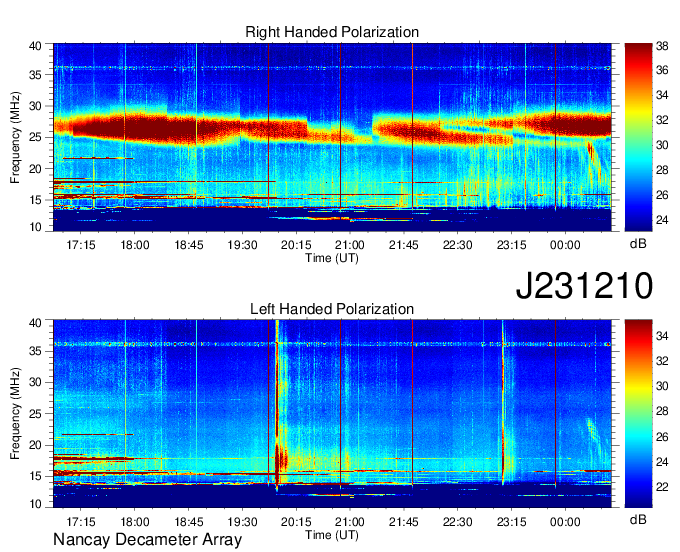Viewport: 680px width, 552px height.
Task: Click the 22 dB label on bottom color scale
Action: [662, 487]
